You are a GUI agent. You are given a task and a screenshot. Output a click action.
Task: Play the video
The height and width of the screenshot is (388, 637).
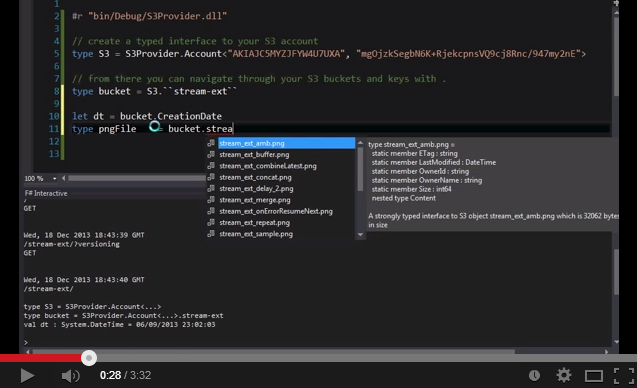point(27,375)
